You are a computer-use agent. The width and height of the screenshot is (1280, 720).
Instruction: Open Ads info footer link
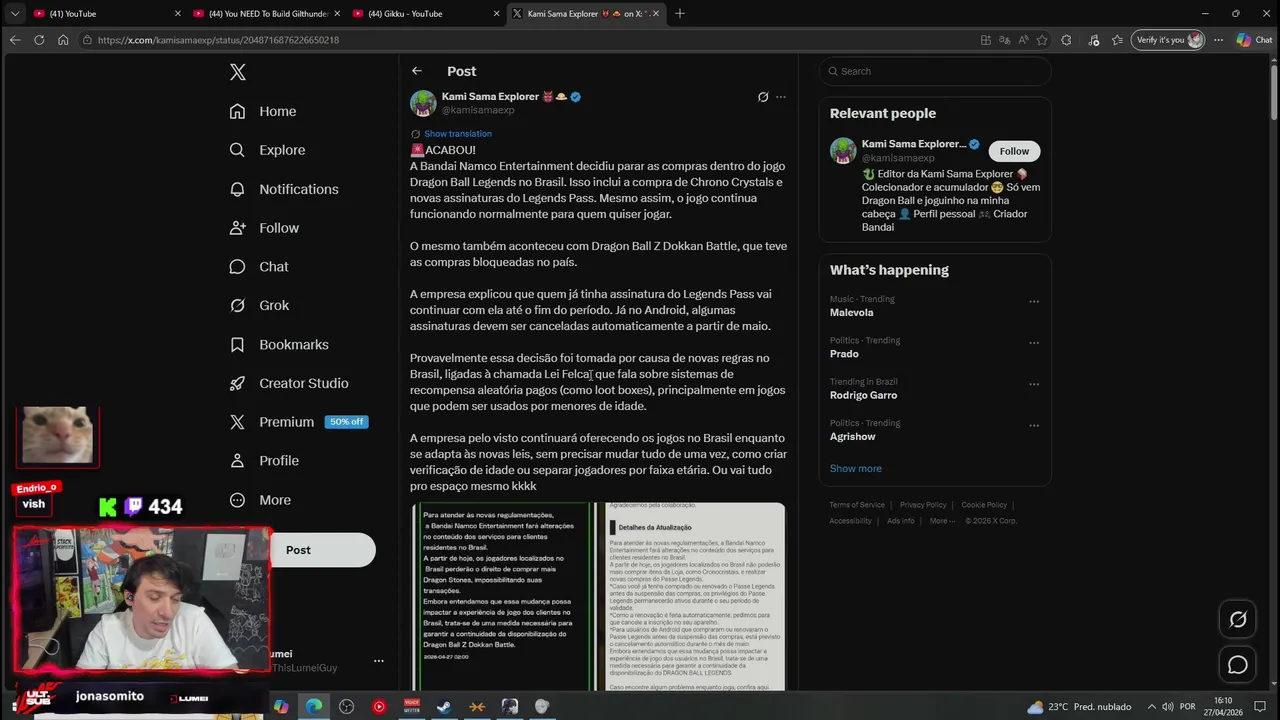point(900,521)
